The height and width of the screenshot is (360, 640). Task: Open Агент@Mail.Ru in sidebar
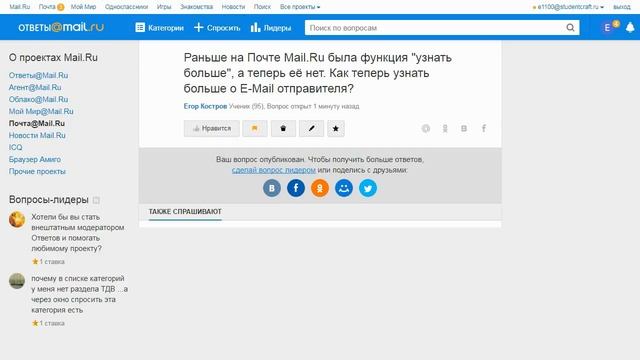pyautogui.click(x=35, y=87)
